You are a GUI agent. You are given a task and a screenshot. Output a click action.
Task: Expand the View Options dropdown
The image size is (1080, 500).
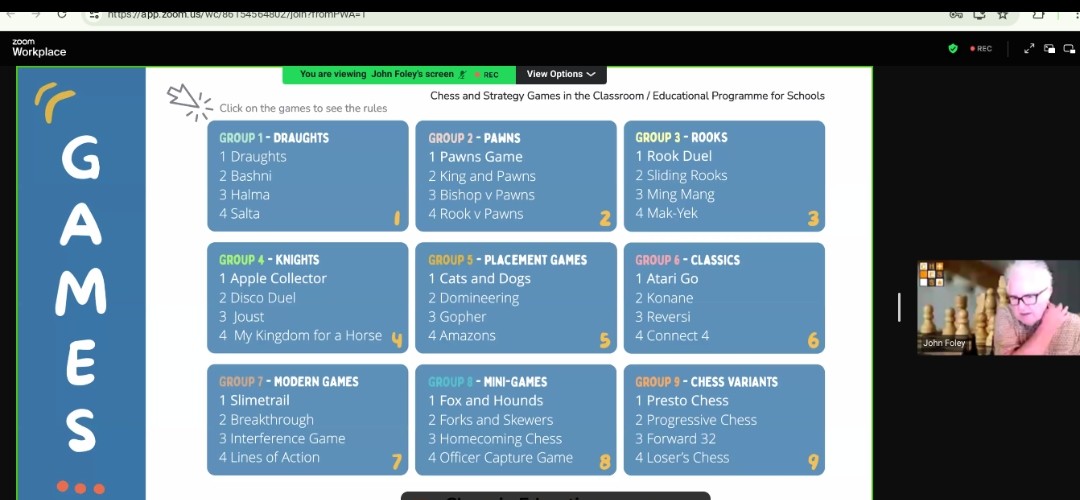560,74
